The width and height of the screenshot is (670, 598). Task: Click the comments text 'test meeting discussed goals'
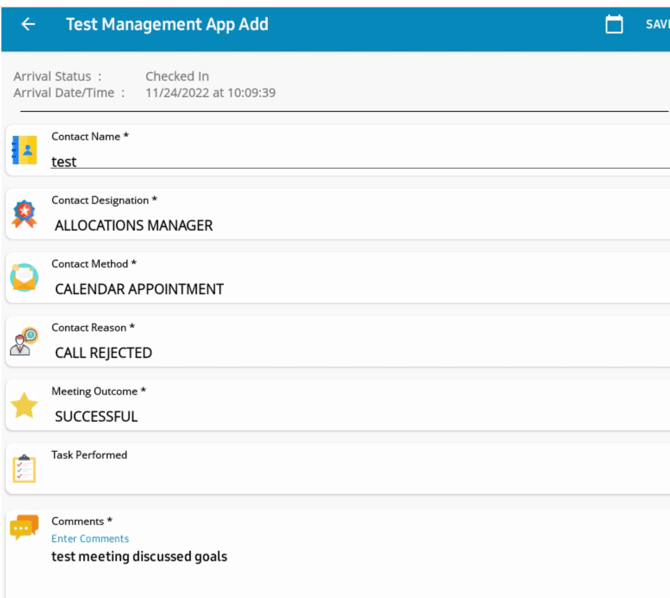pyautogui.click(x=139, y=557)
